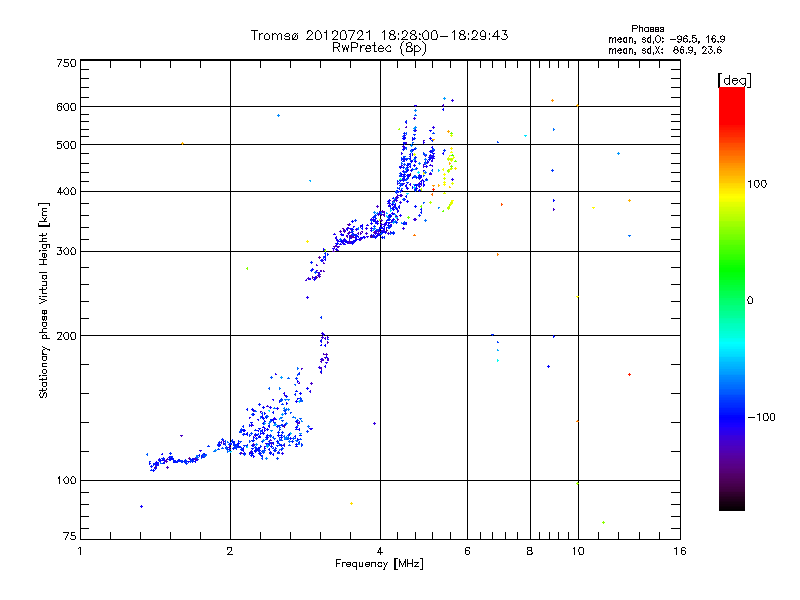This screenshot has height=600, width=800.
Task: Click the "Frequency [MHz]" axis title
Action: coord(379,564)
